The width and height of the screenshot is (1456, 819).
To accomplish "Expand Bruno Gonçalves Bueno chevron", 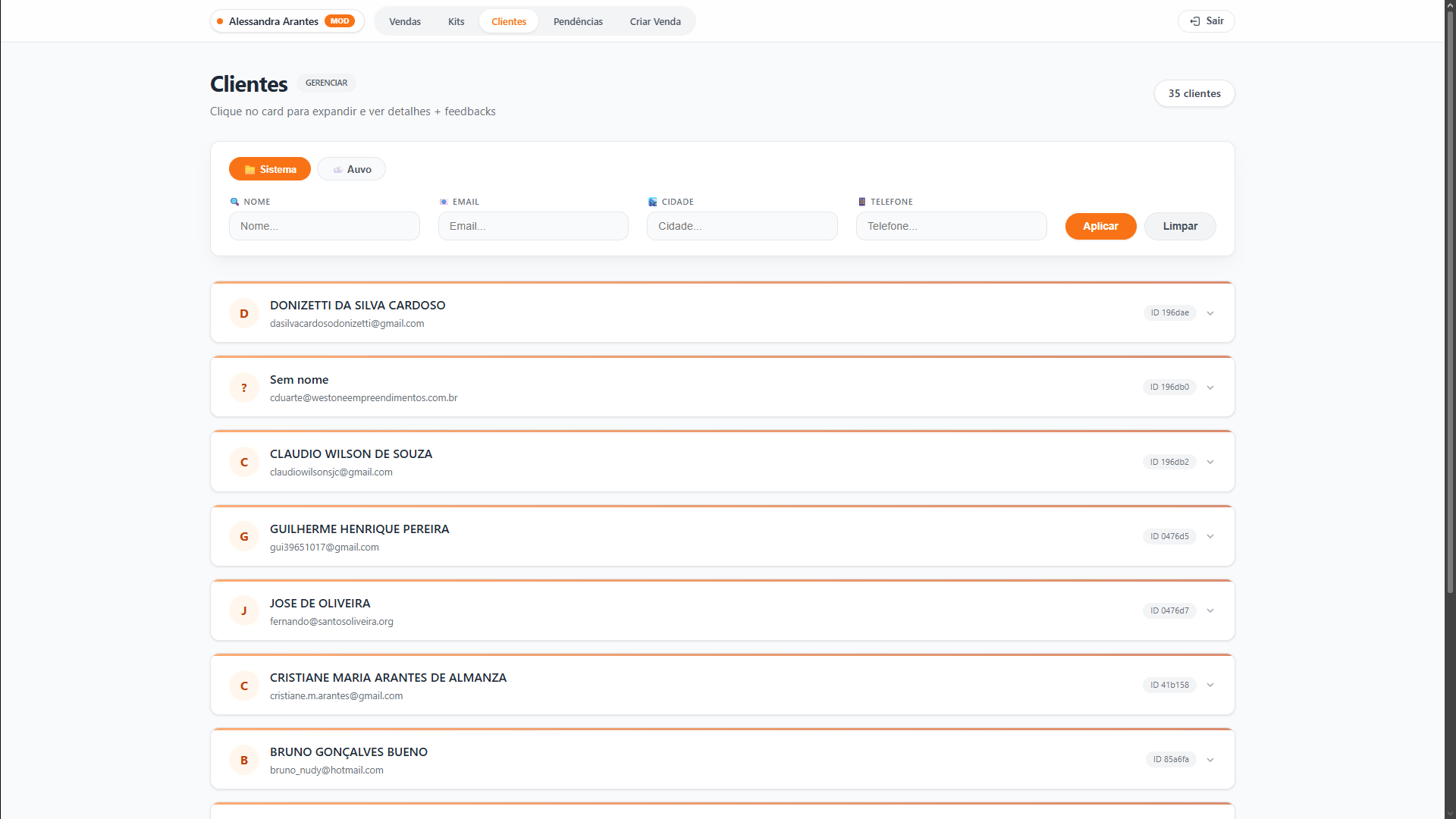I will (1210, 760).
